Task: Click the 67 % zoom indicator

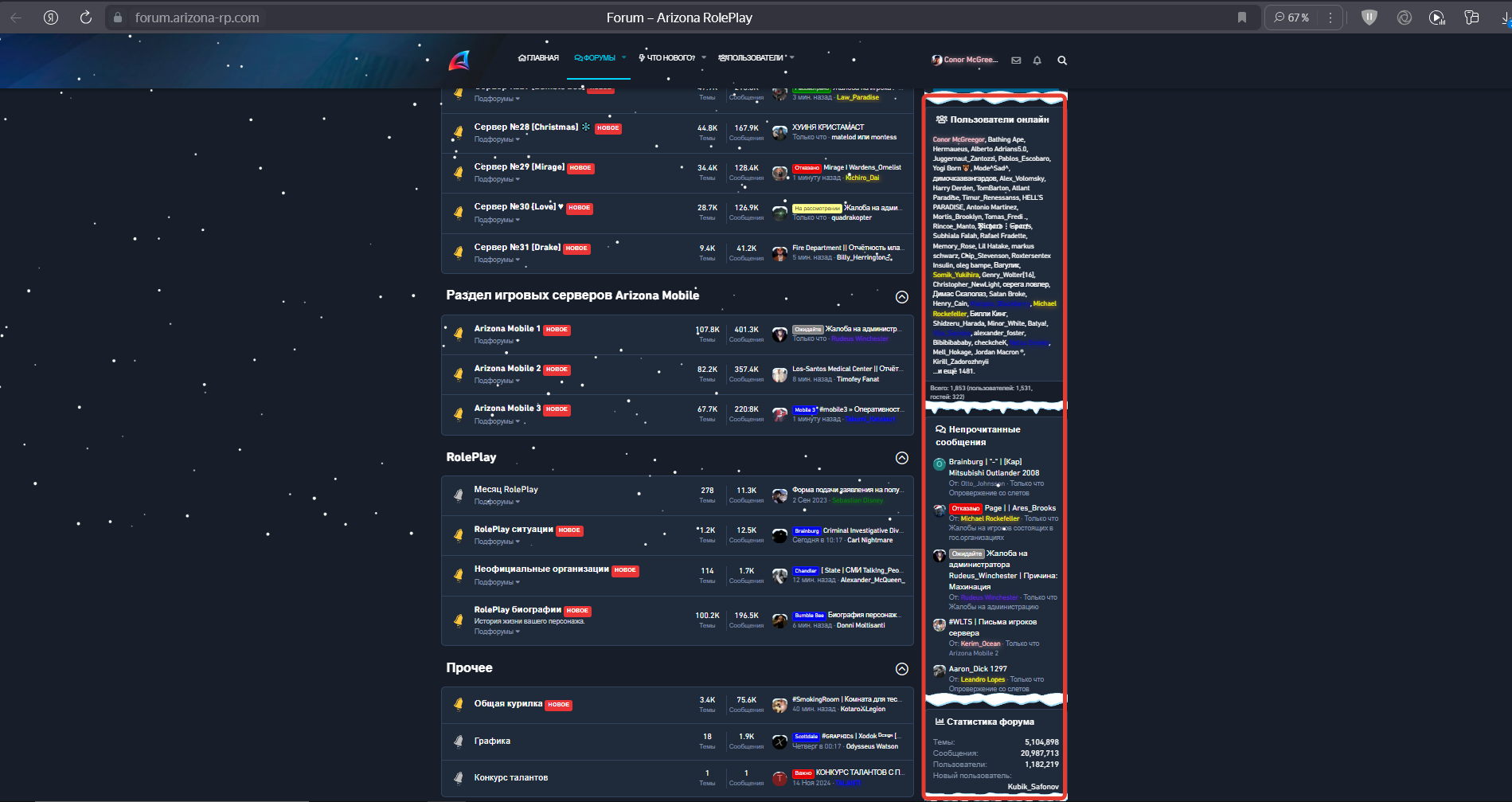Action: 1291,18
